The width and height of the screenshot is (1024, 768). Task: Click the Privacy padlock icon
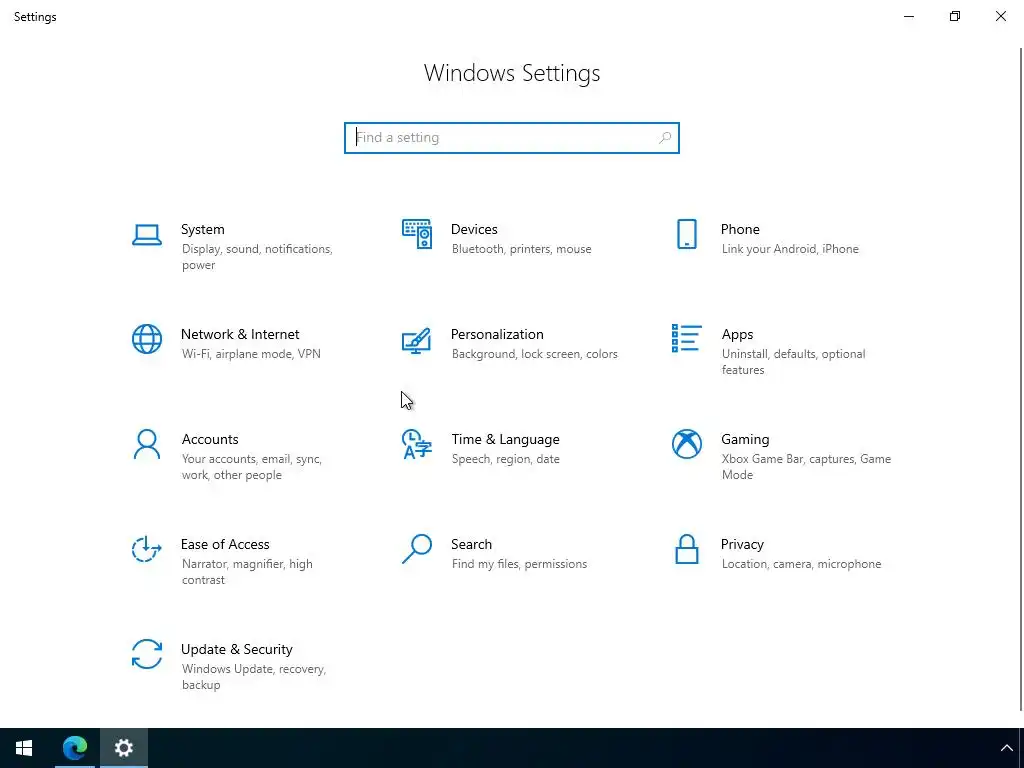(x=686, y=549)
